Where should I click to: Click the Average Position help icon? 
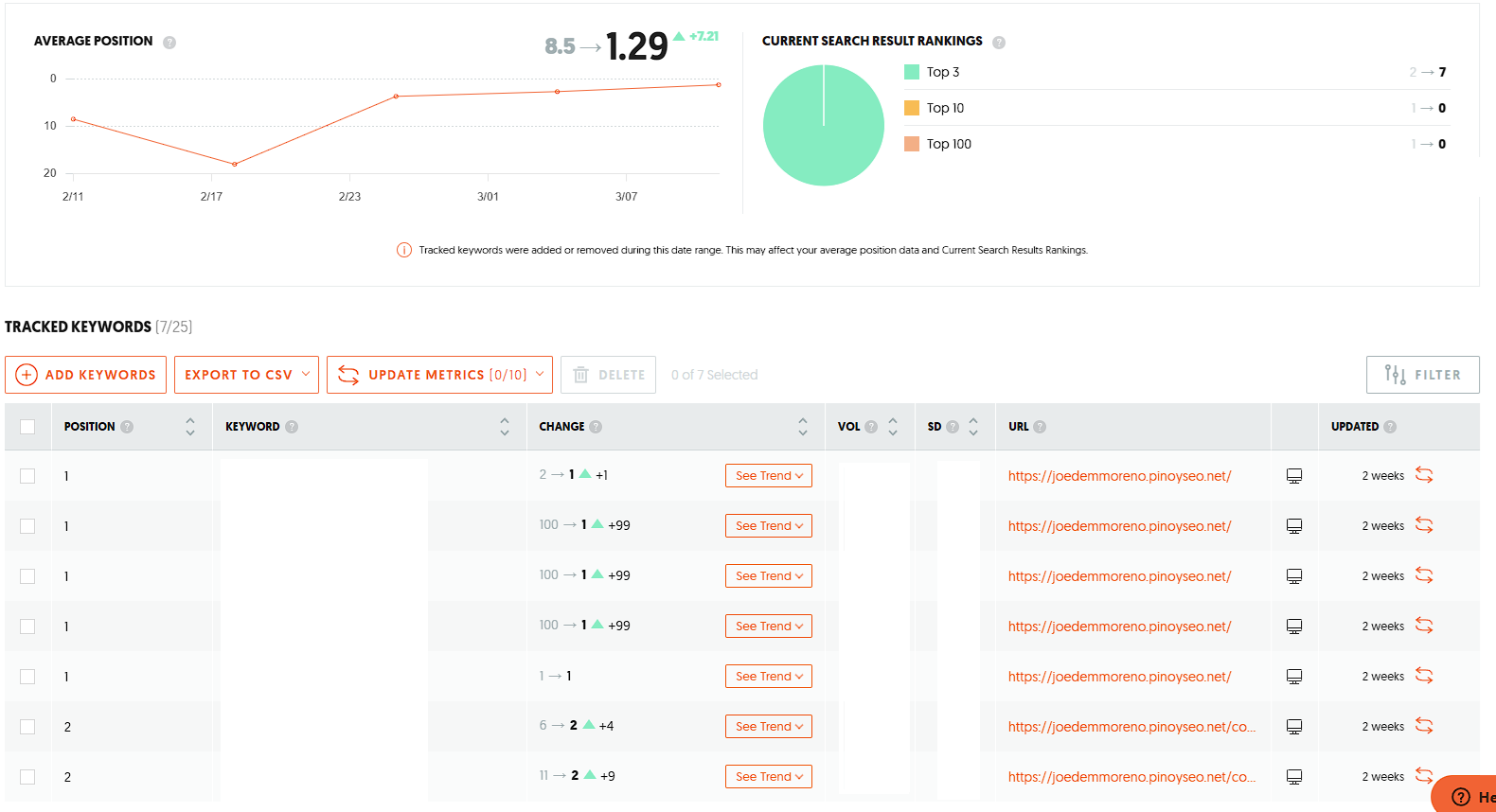169,42
